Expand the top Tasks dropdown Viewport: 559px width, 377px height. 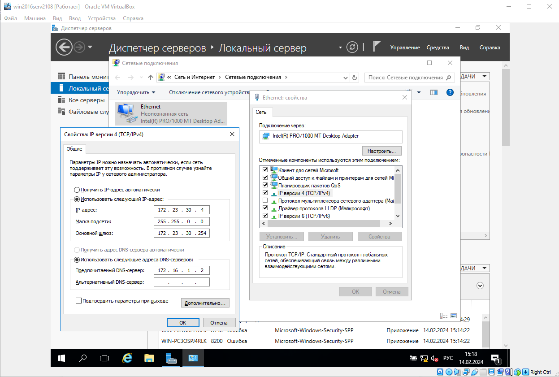tap(484, 76)
